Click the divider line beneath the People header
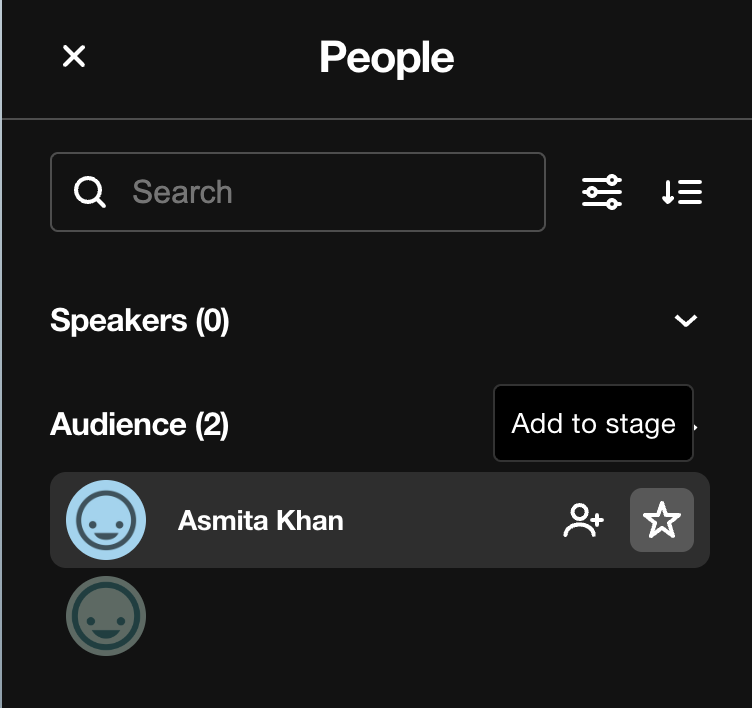This screenshot has width=752, height=708. coord(377,118)
